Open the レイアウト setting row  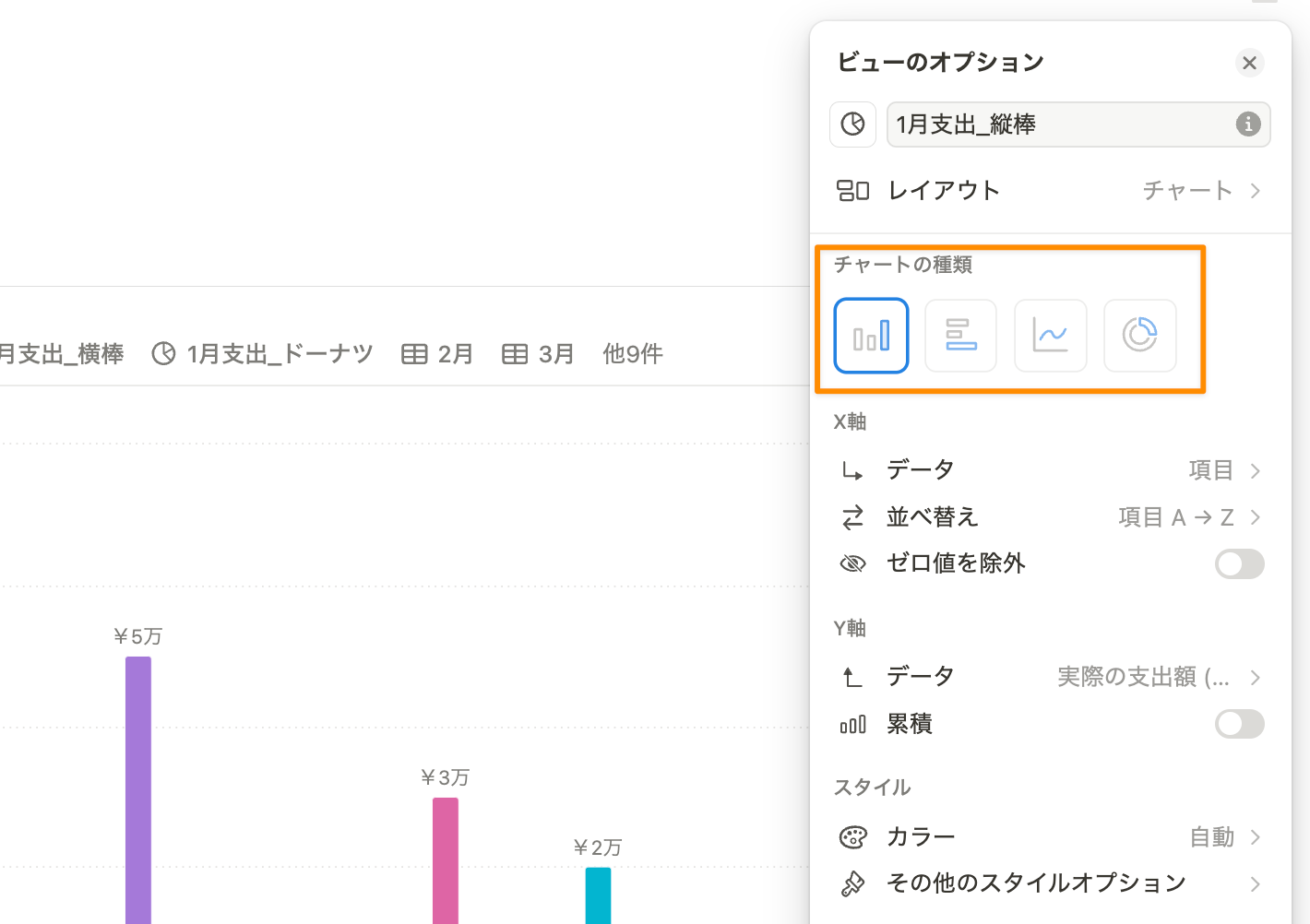click(x=1049, y=190)
